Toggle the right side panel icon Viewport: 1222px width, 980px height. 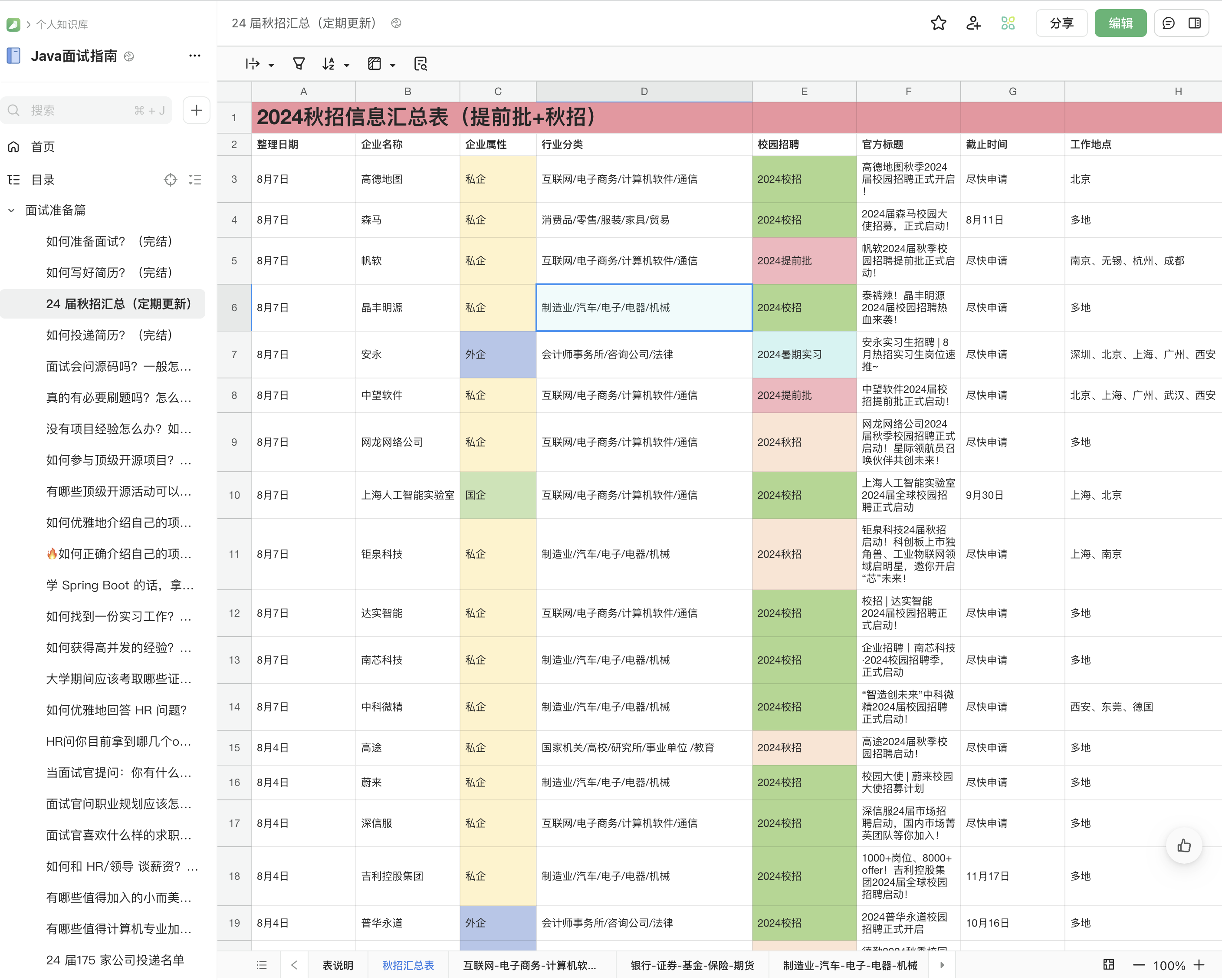click(x=1194, y=23)
